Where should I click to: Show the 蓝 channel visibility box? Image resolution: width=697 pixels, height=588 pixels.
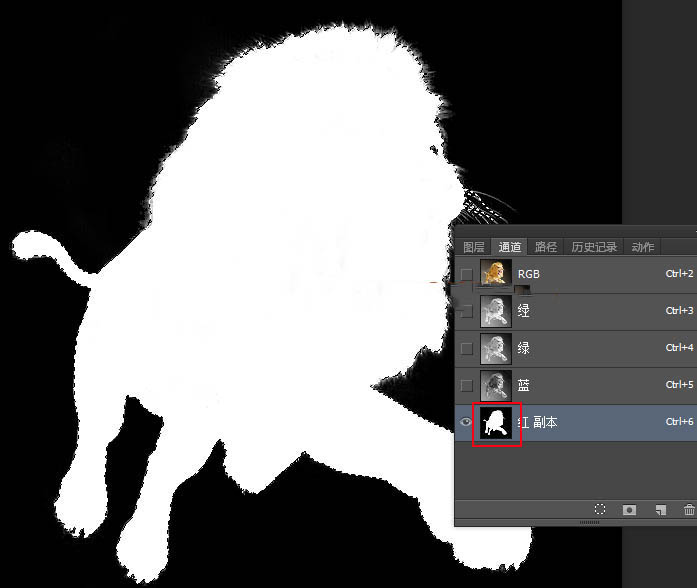click(x=466, y=385)
